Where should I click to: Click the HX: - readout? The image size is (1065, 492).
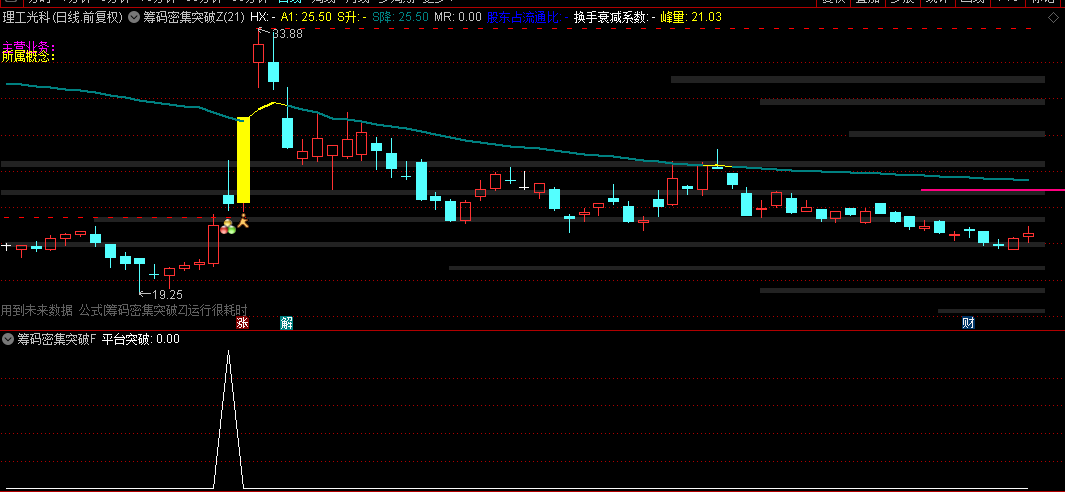click(262, 17)
